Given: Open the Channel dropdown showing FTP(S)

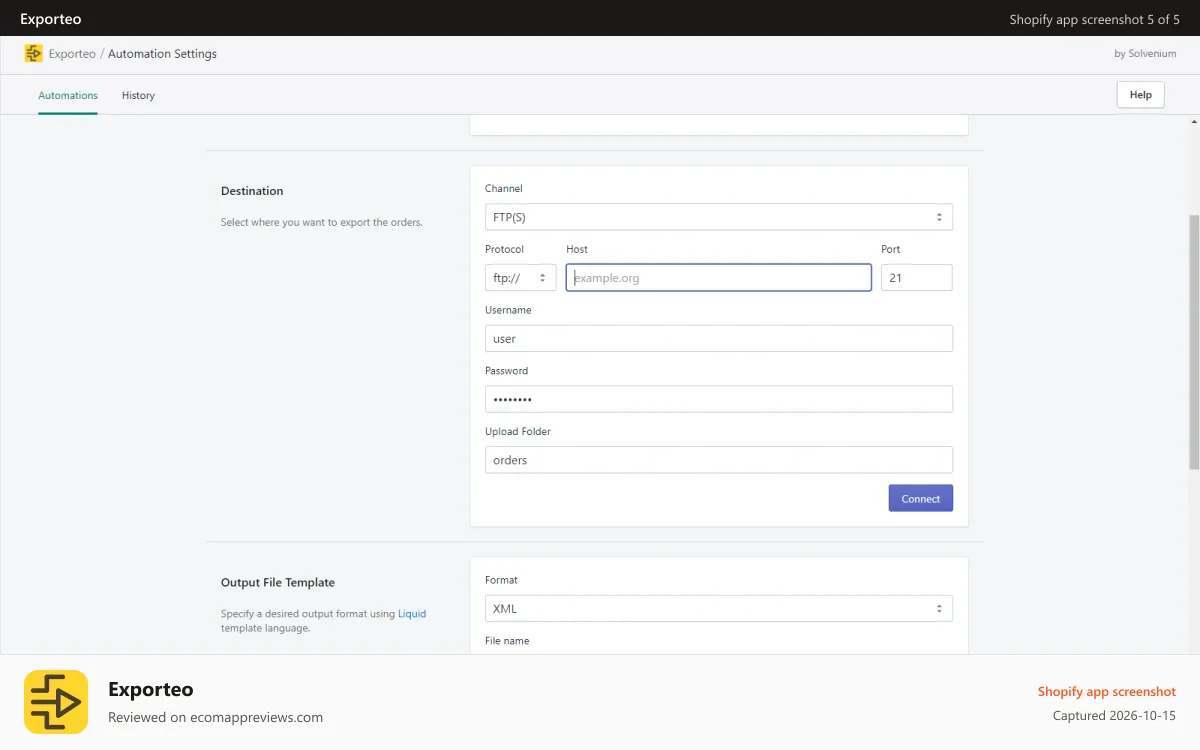Looking at the screenshot, I should coord(719,217).
